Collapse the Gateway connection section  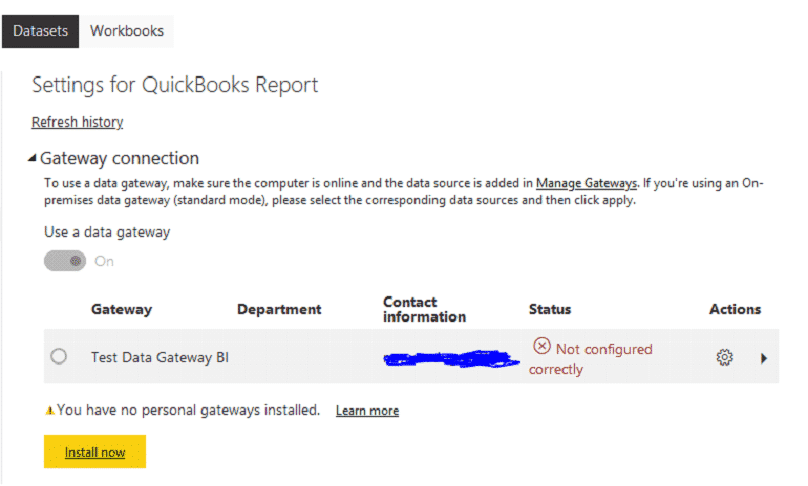click(32, 158)
